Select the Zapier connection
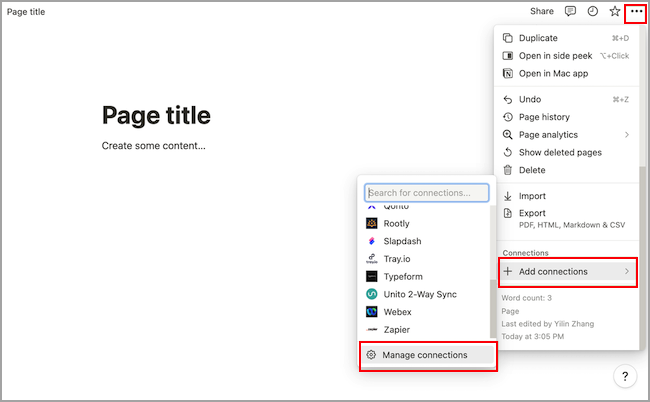This screenshot has width=650, height=402. click(426, 330)
